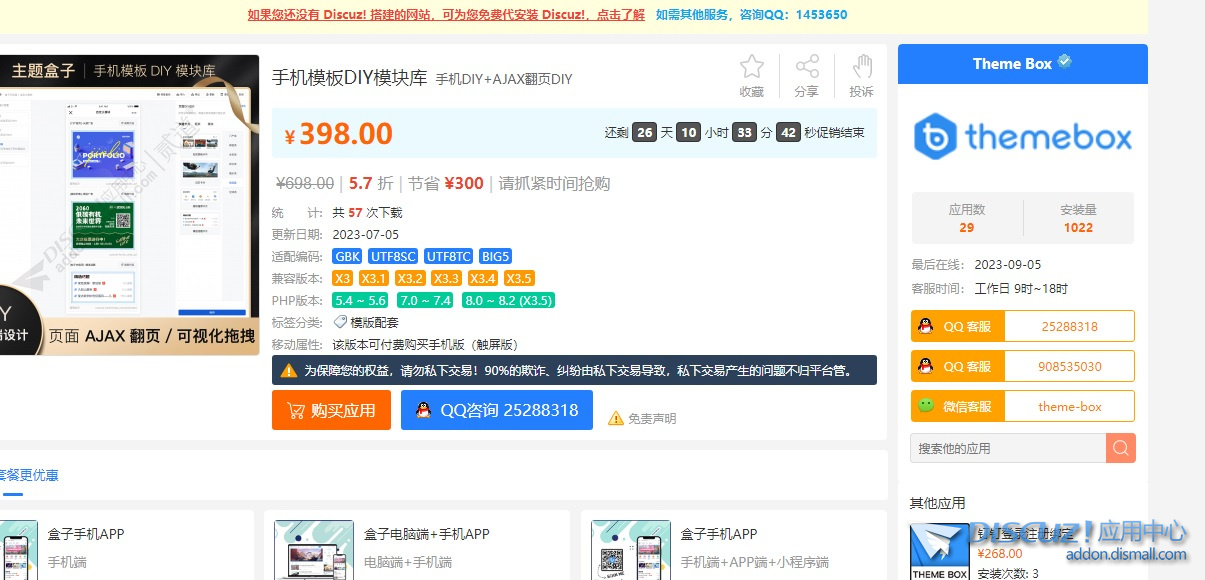The image size is (1205, 580).
Task: Click the PHP 8.0 ~ 8.2 (X3.5) tag
Action: pos(508,300)
